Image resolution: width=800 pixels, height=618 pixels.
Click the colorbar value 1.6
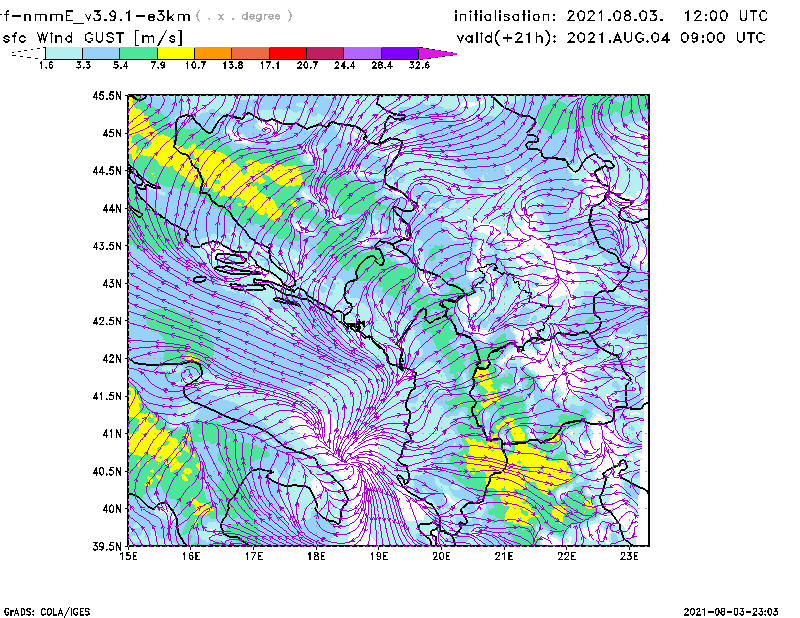(46, 65)
